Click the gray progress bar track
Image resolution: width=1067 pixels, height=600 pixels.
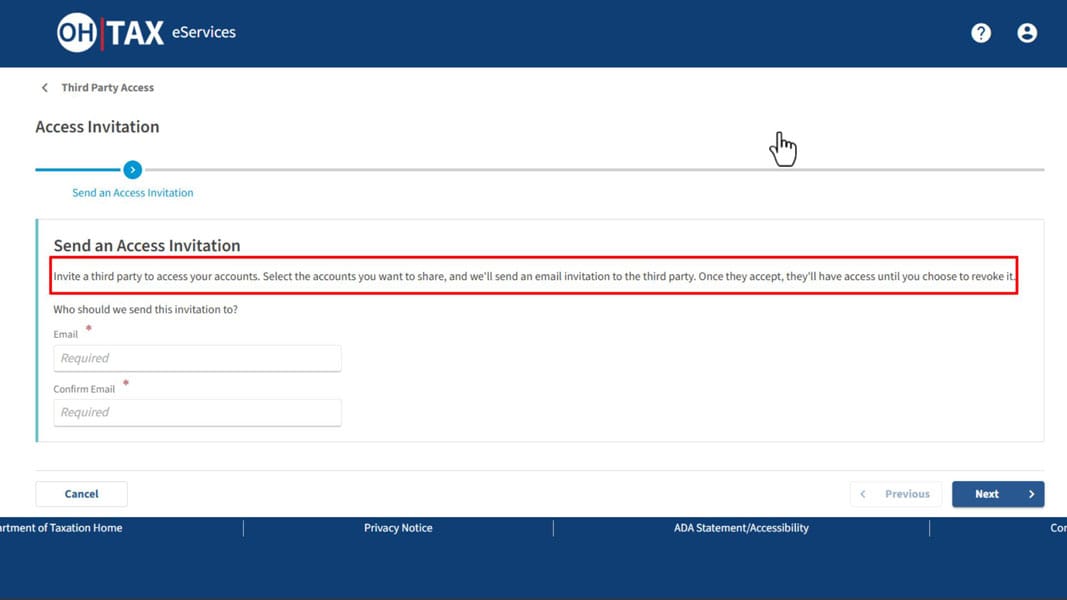click(600, 170)
